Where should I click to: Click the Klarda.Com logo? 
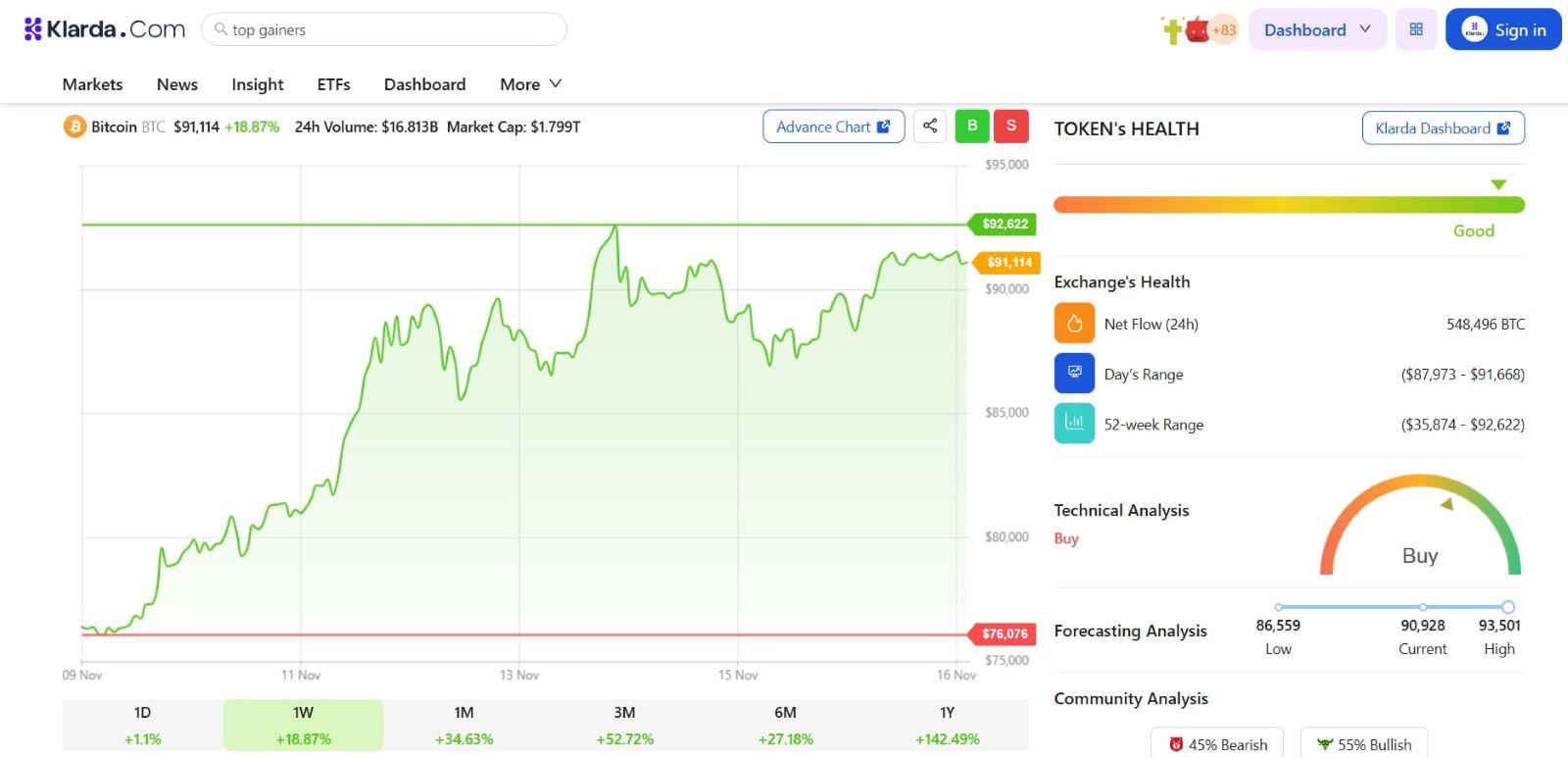click(x=105, y=29)
